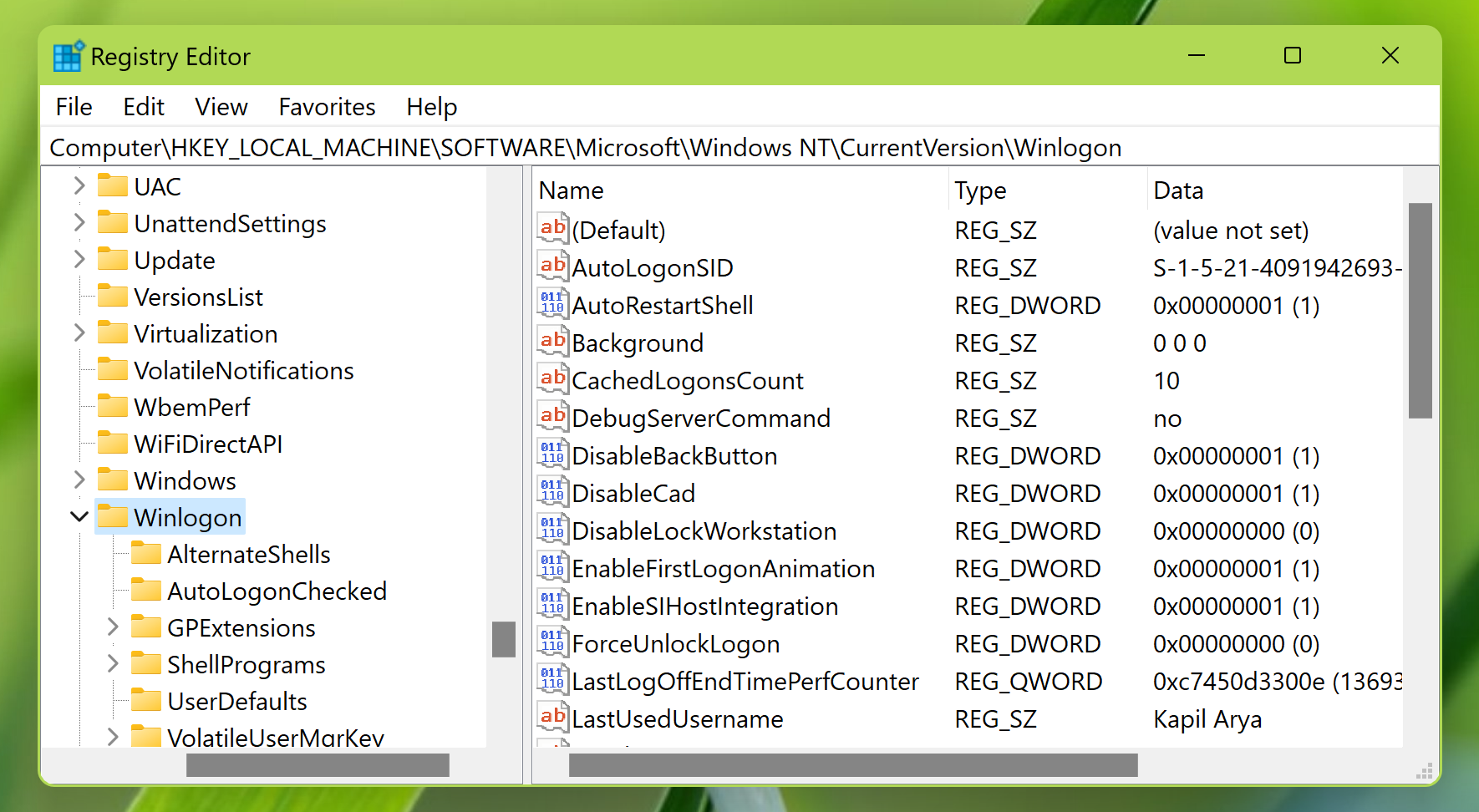The width and height of the screenshot is (1479, 812).
Task: Click the folder icon of VolatileNotifications key
Action: coord(113,369)
